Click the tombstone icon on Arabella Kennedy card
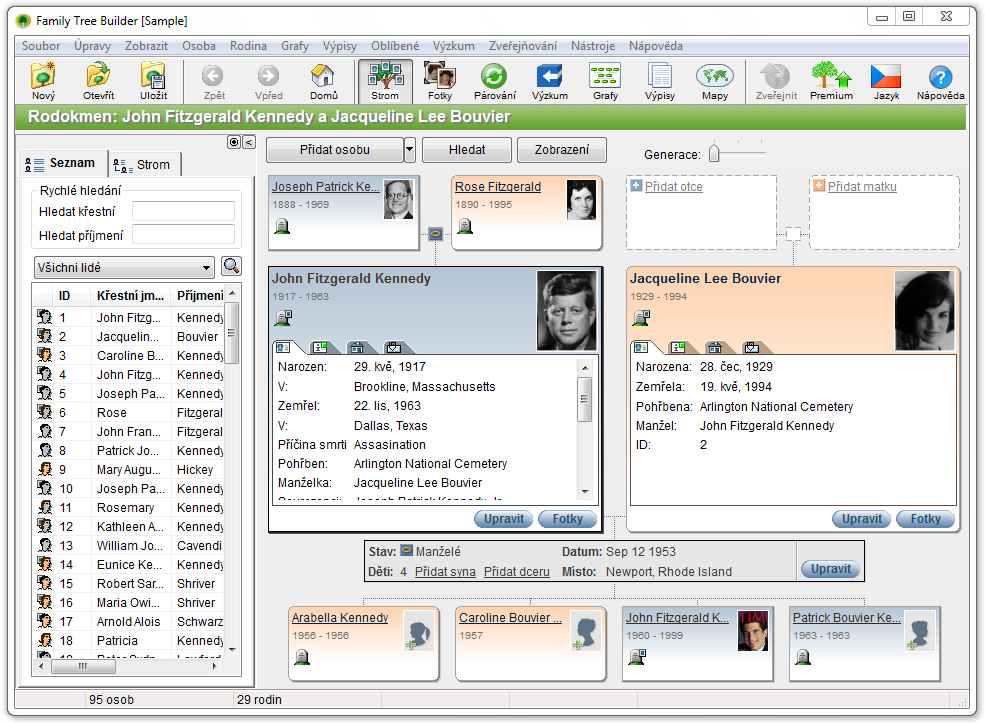 (x=302, y=657)
